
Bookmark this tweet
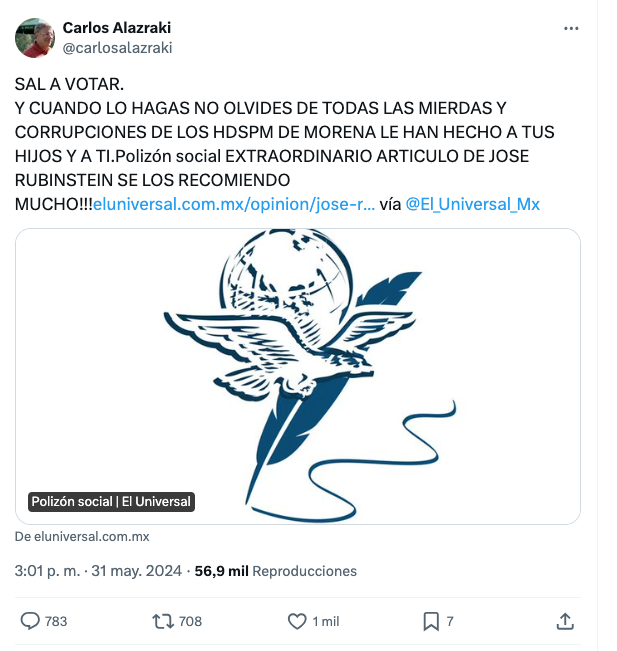(431, 622)
